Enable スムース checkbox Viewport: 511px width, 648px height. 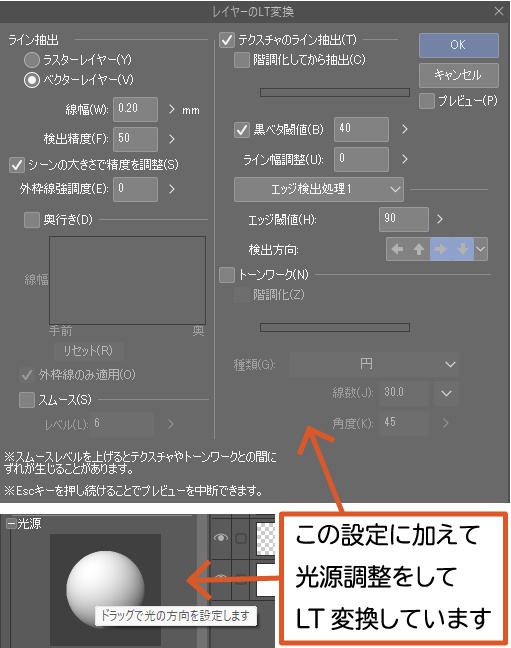click(x=27, y=400)
